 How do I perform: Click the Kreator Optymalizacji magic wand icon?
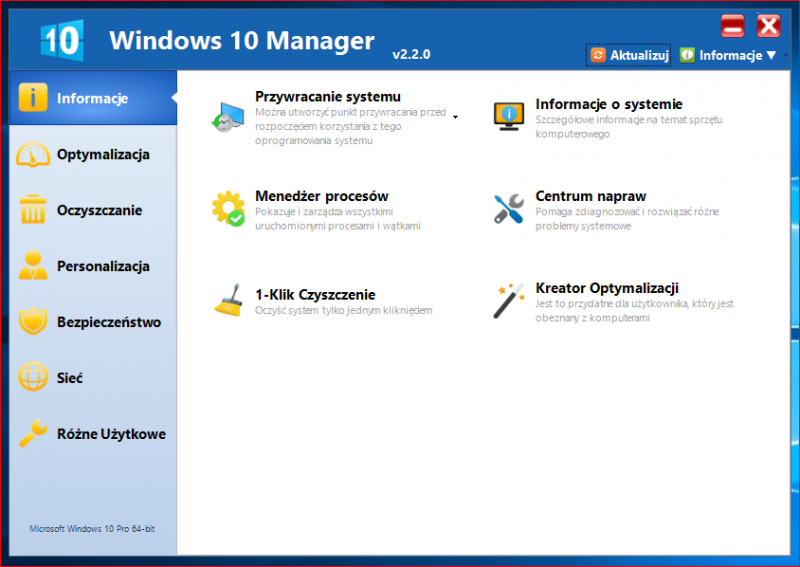pyautogui.click(x=509, y=301)
